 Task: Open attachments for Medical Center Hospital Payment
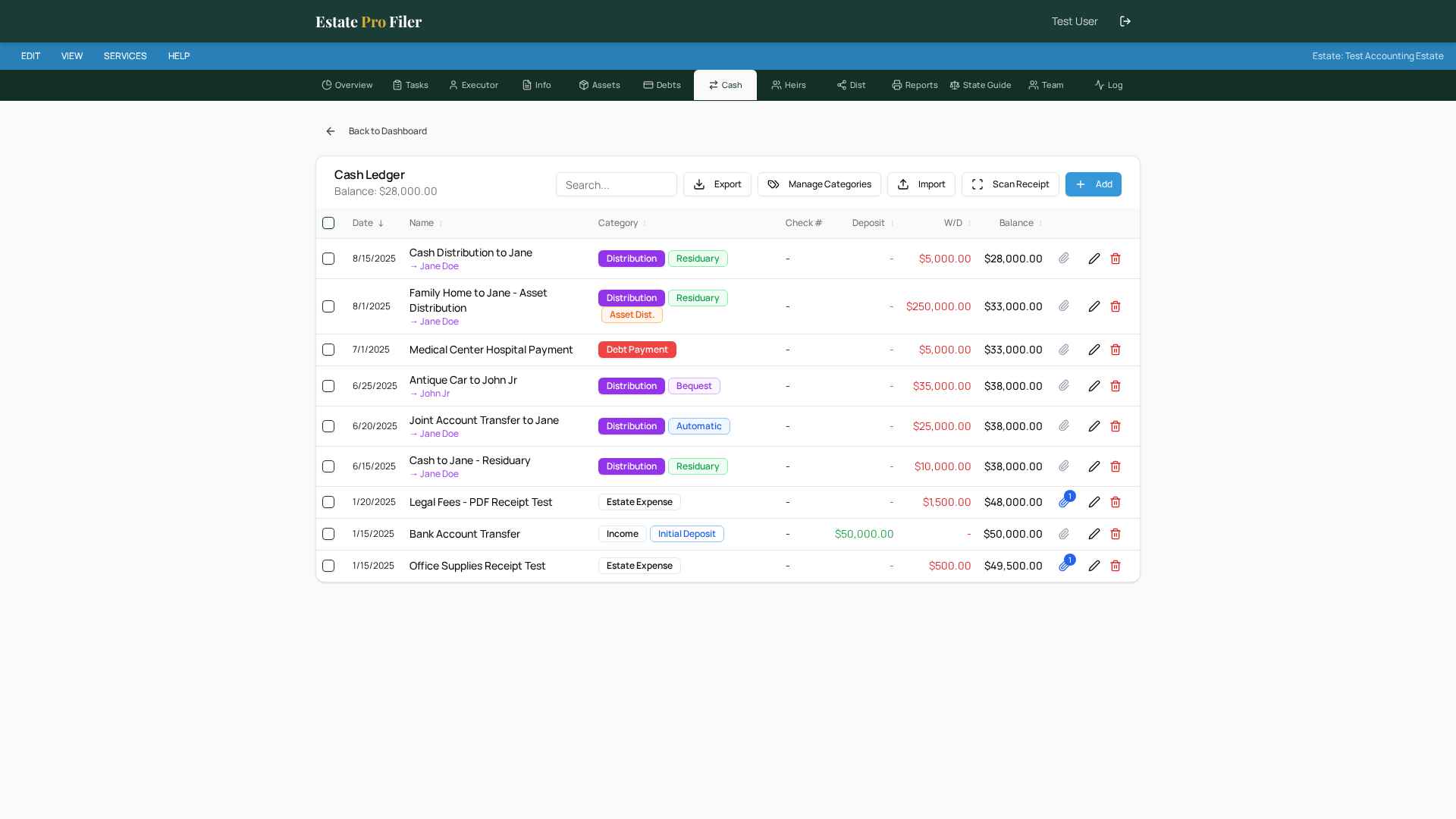[x=1064, y=350]
